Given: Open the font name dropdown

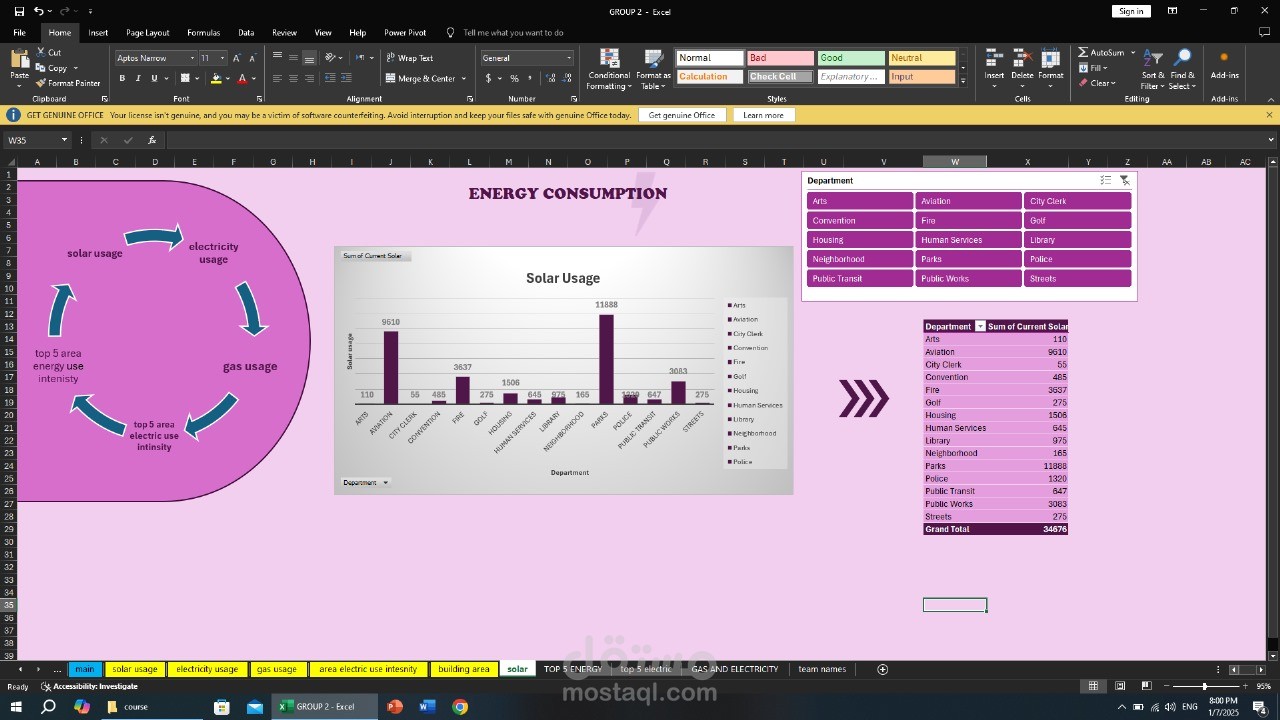Looking at the screenshot, I should point(192,58).
